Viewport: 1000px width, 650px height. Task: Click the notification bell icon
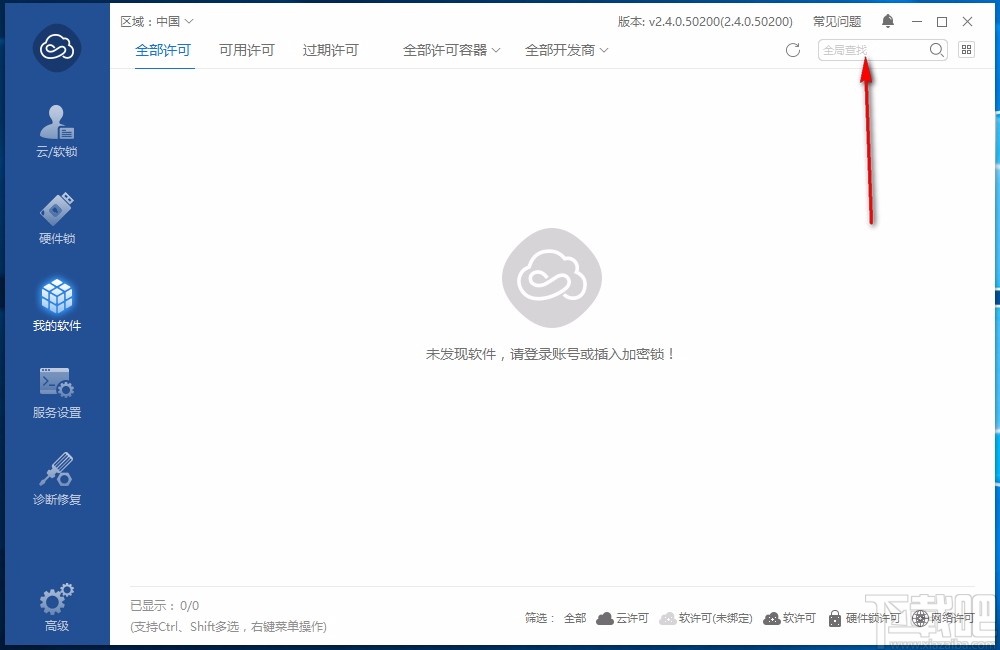pos(888,20)
